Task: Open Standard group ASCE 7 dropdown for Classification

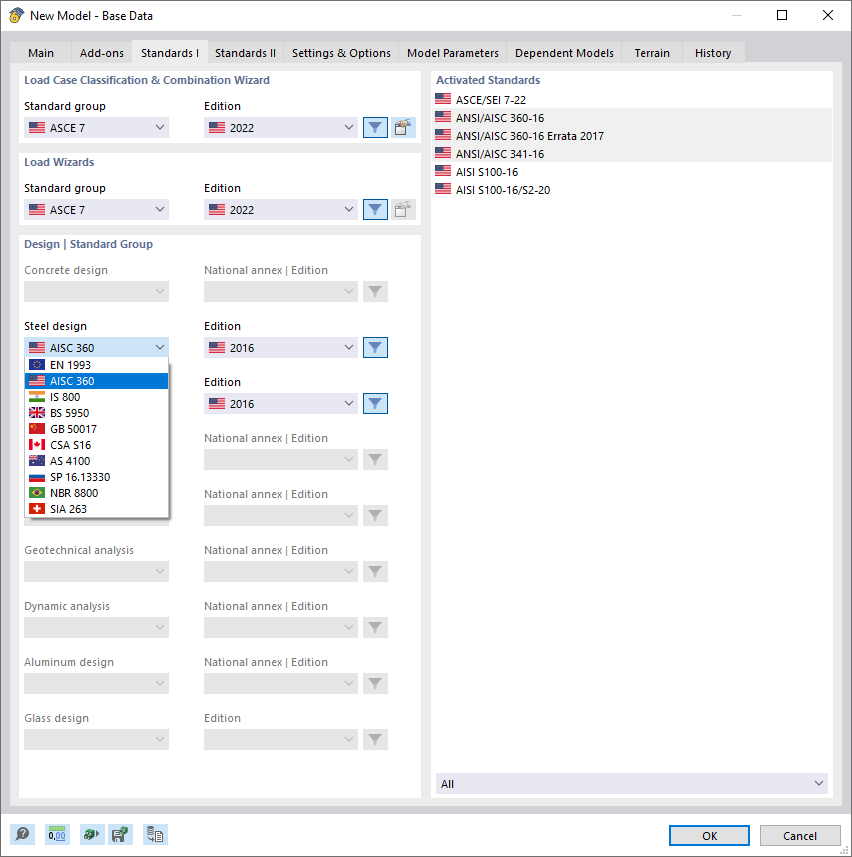Action: click(x=96, y=127)
